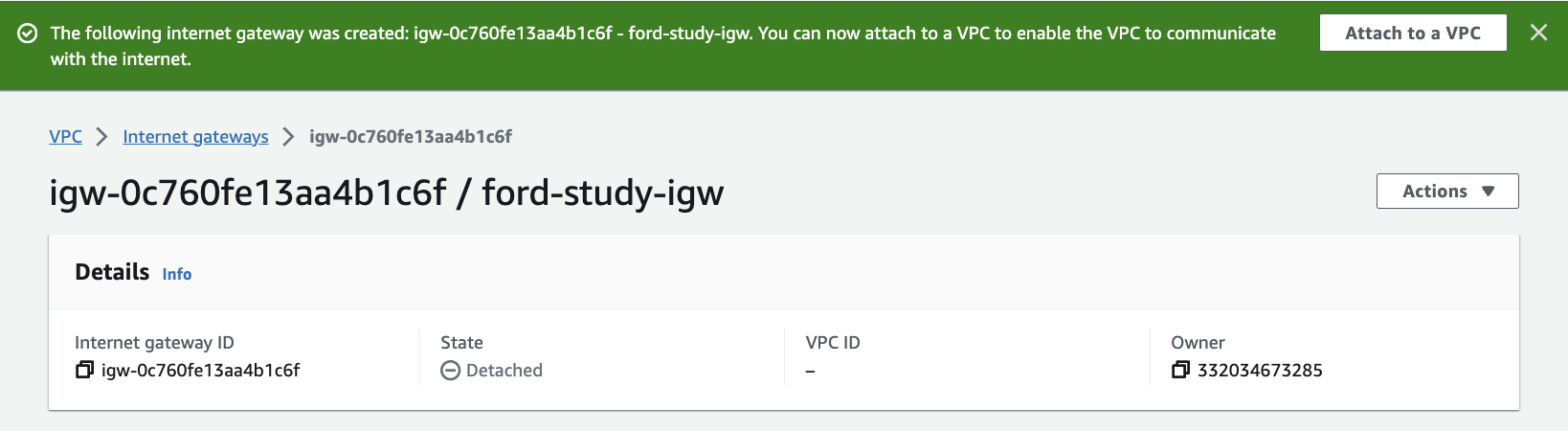Click the chevron after Internet gateways breadcrumb
This screenshot has height=431, width=1568.
tap(288, 137)
